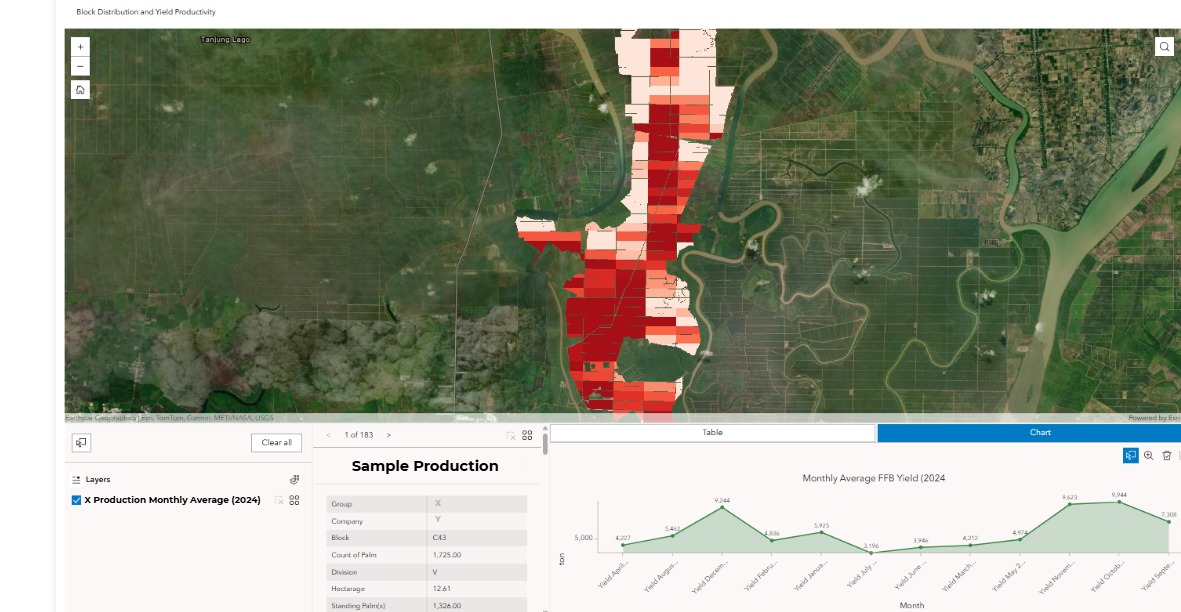Click the chart zoom magnifier icon
This screenshot has height=612, width=1181.
(x=1148, y=455)
